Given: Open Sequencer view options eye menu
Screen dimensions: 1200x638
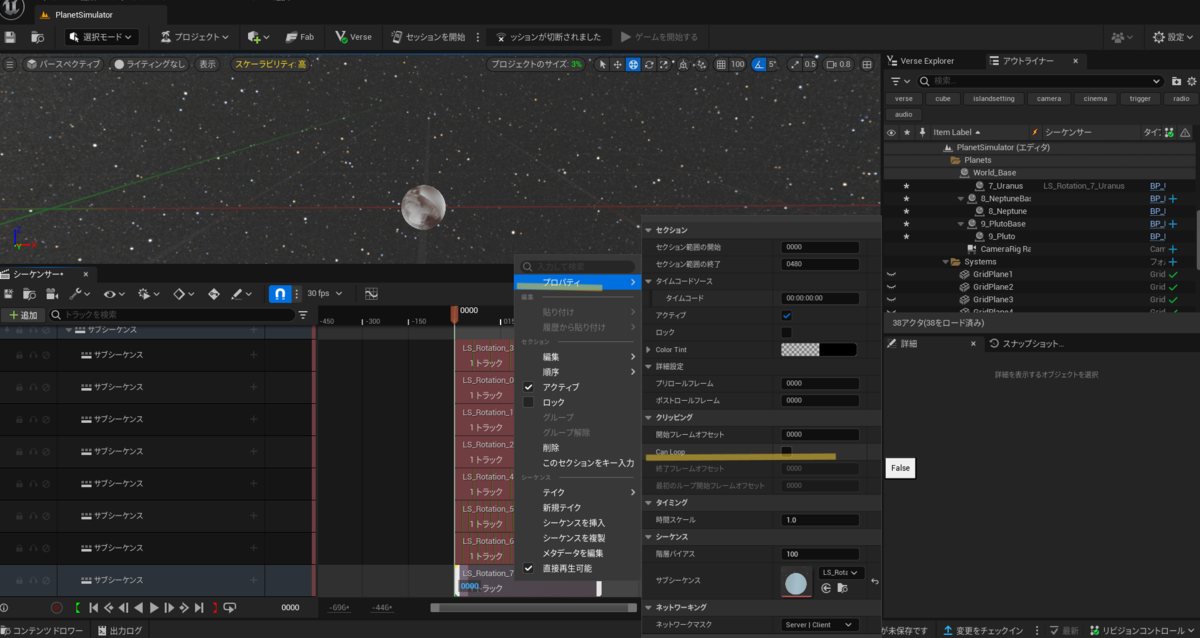Looking at the screenshot, I should (x=113, y=294).
